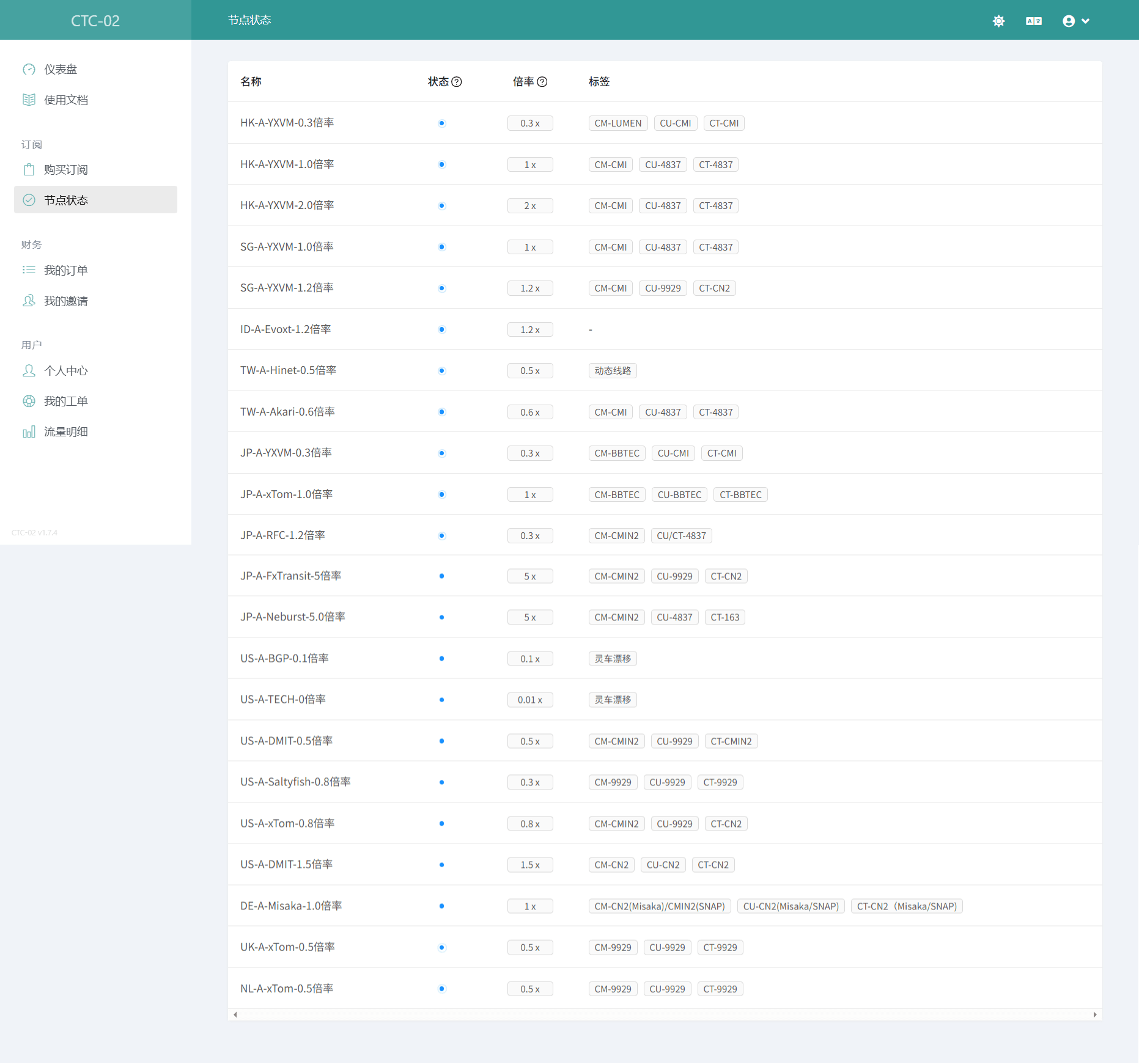Click horizontal scrollbar left arrow

(235, 1014)
